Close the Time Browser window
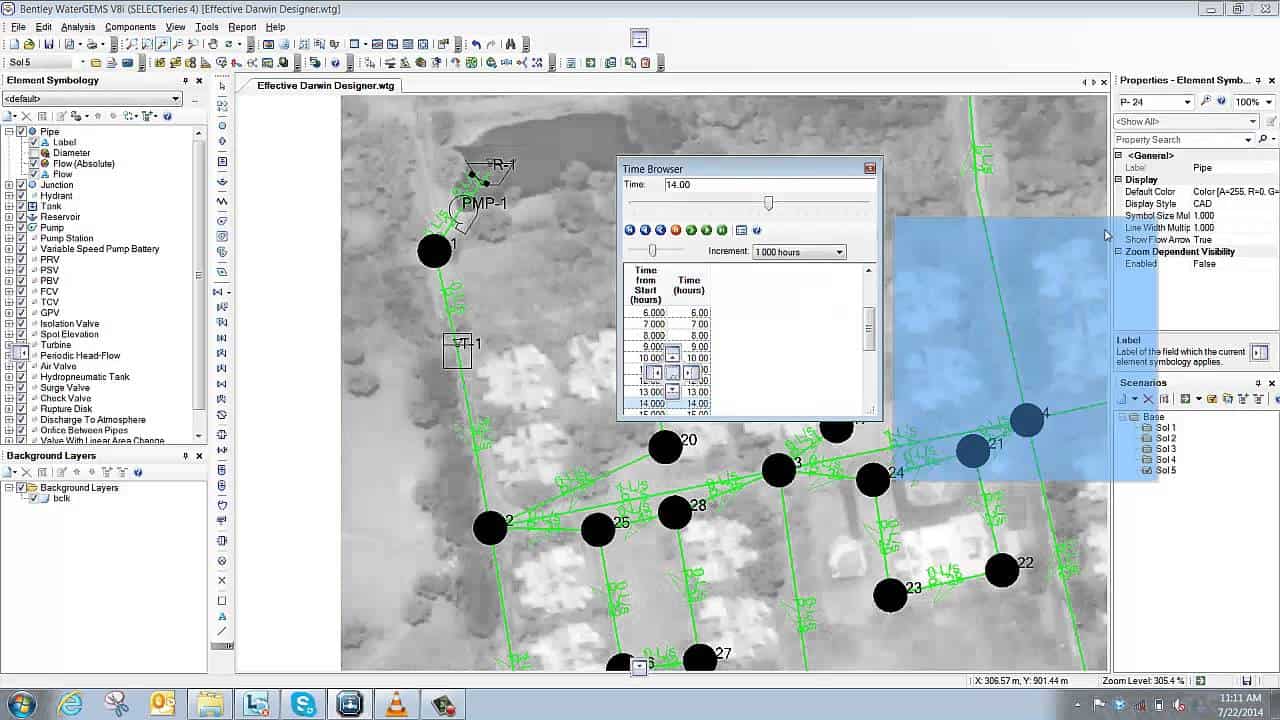The height and width of the screenshot is (720, 1280). coord(869,168)
